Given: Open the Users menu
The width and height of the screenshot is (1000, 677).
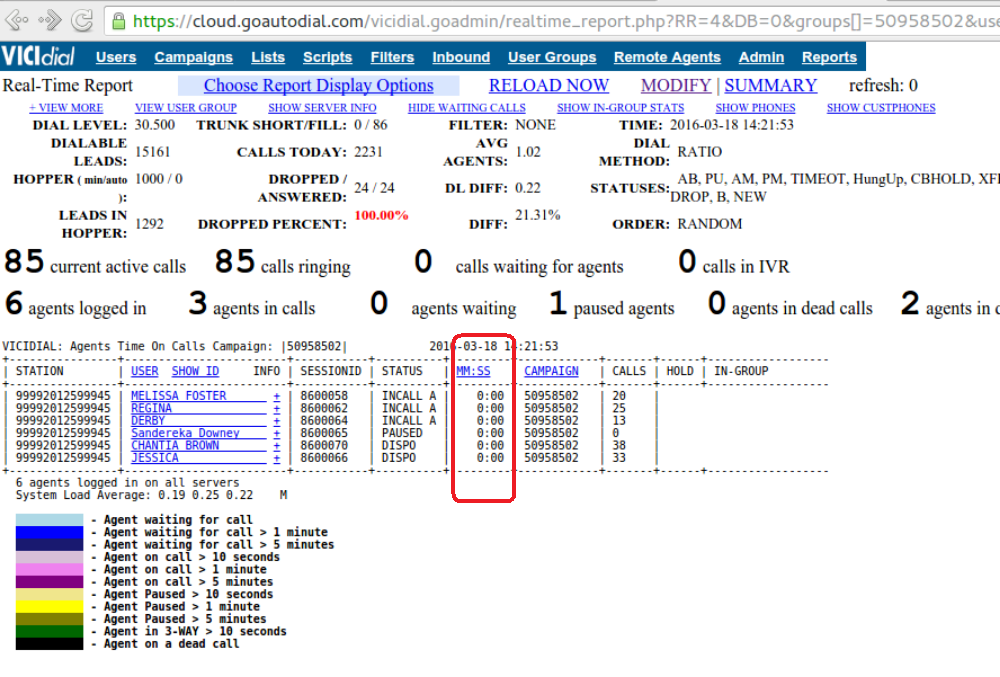Looking at the screenshot, I should click(116, 57).
